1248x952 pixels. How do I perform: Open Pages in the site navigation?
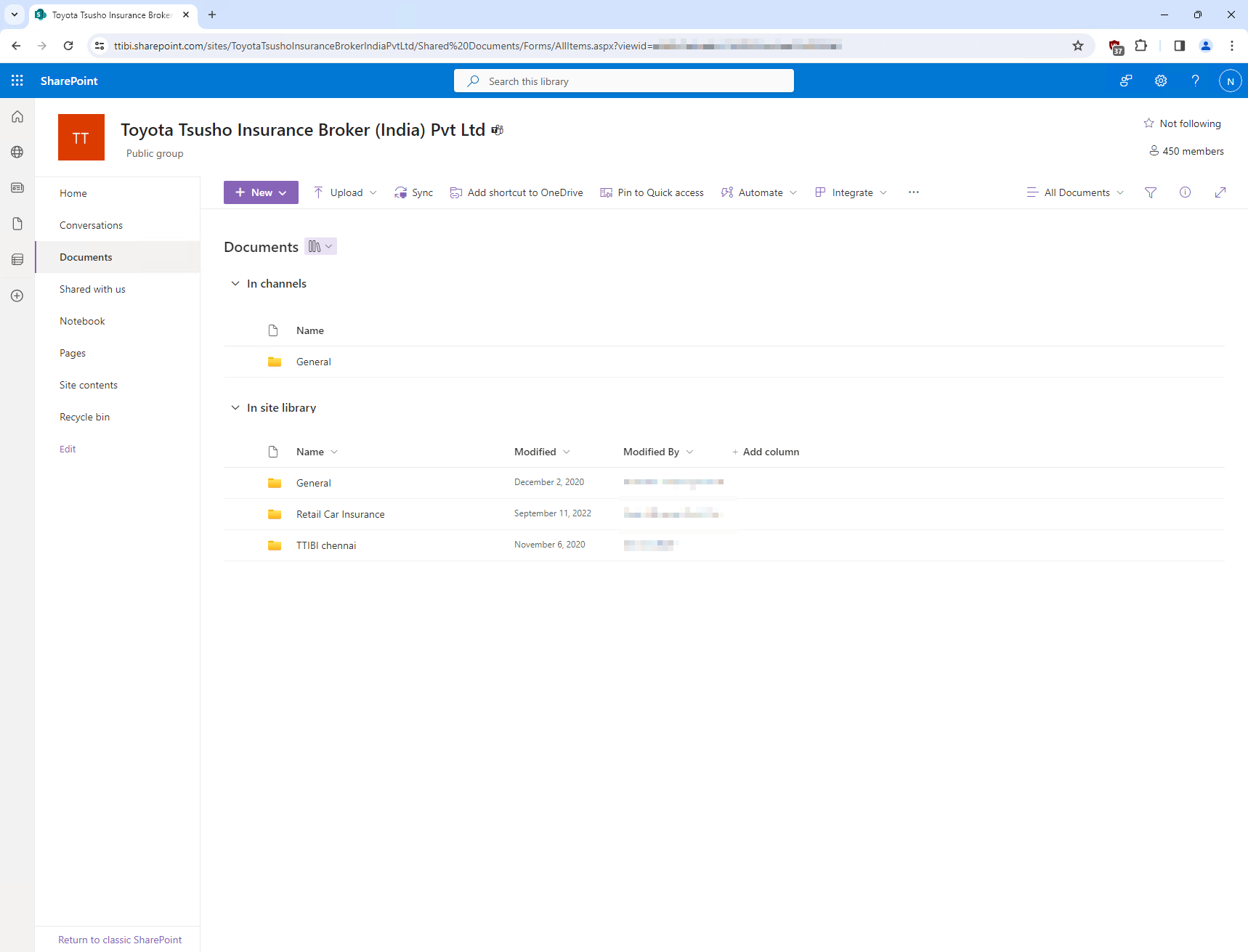(73, 353)
